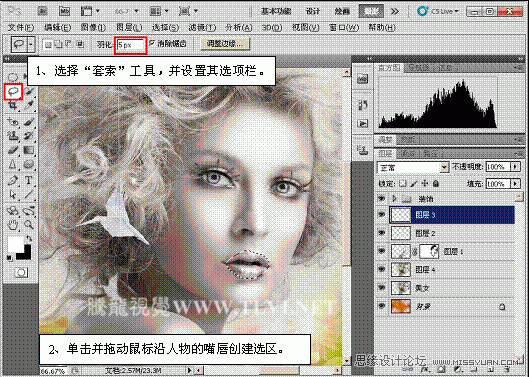Open the 窗口(W) menu

click(x=344, y=27)
